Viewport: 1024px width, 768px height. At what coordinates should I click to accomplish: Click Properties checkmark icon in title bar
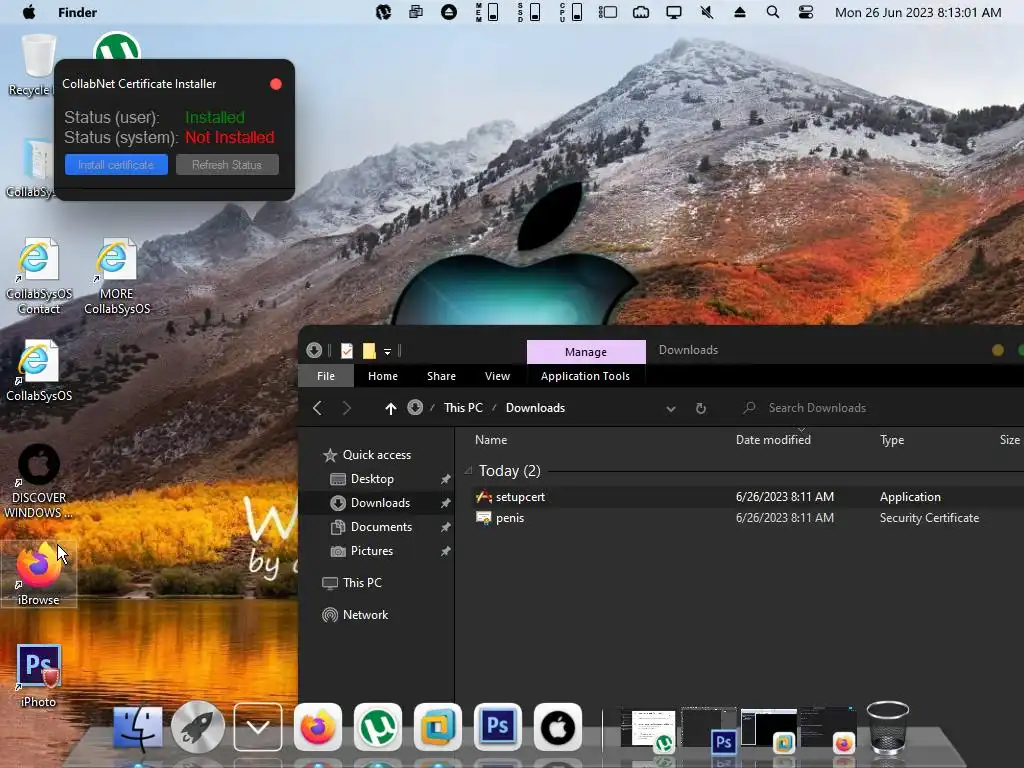[347, 351]
